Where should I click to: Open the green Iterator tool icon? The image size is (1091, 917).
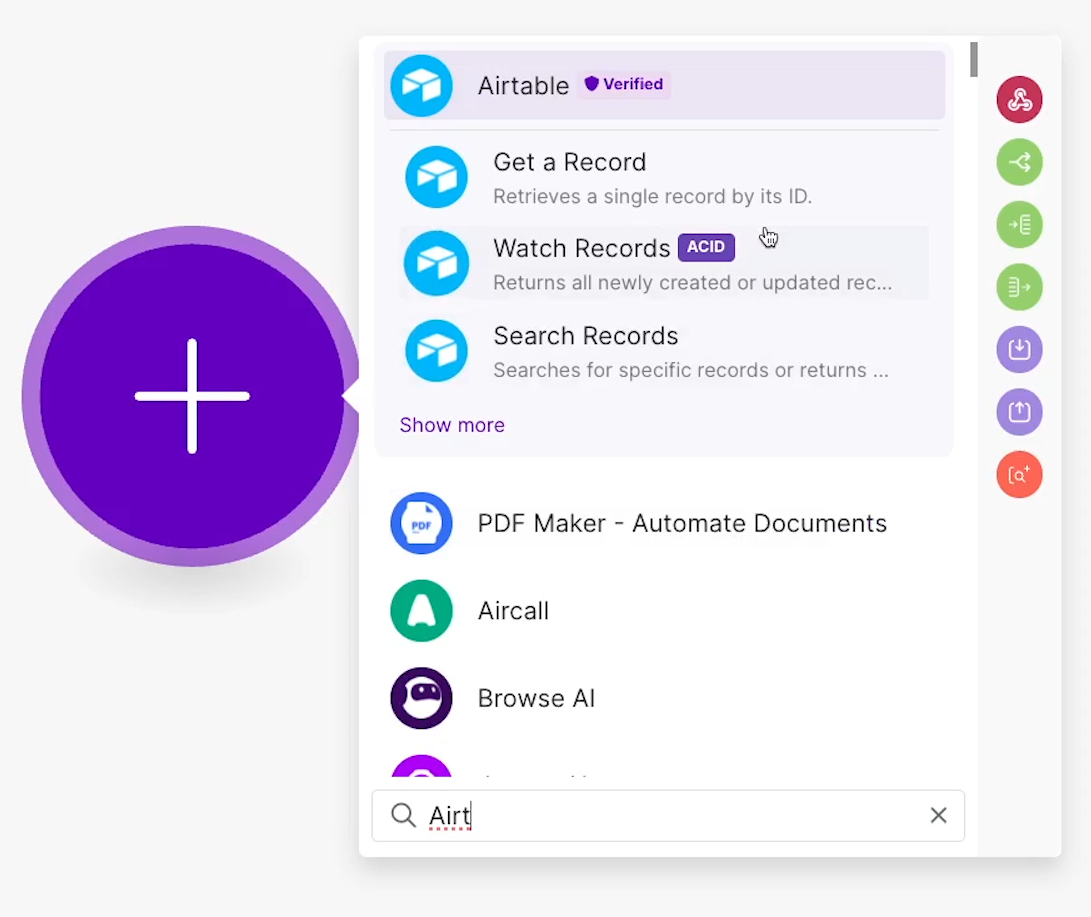click(x=1019, y=225)
